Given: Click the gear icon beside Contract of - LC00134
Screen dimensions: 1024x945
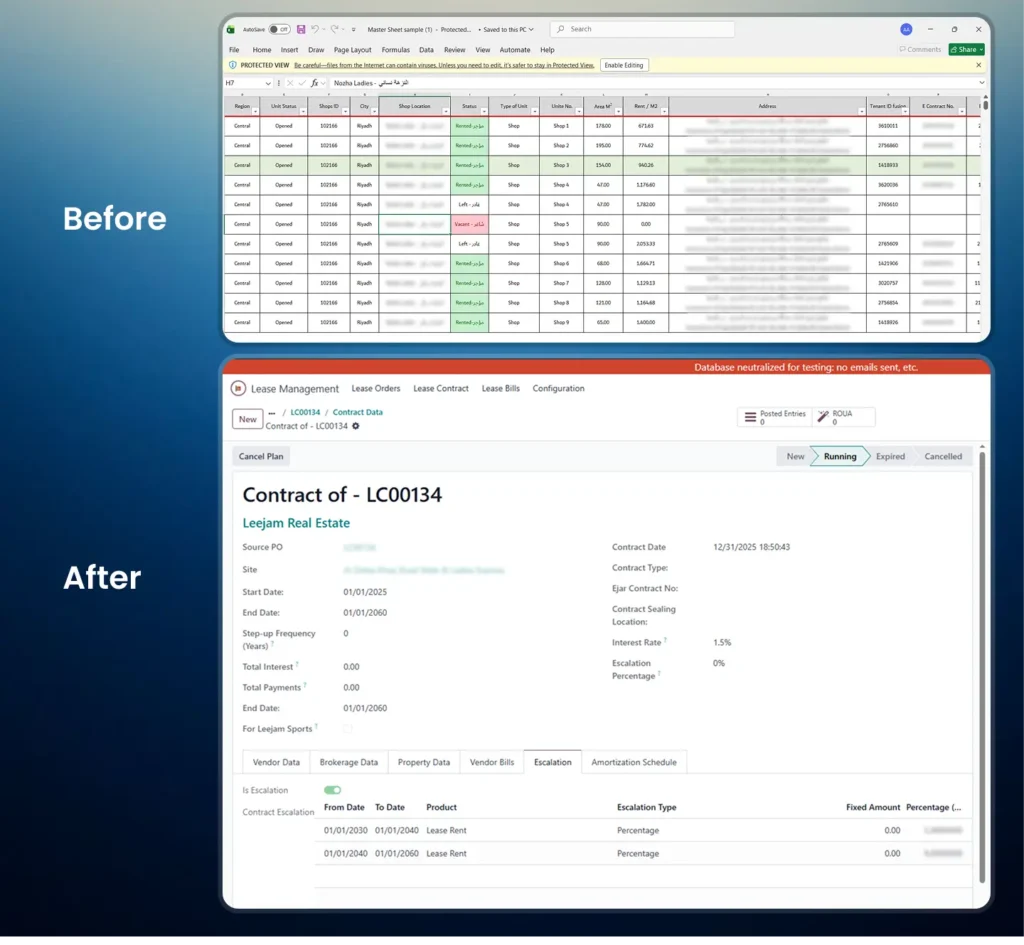Looking at the screenshot, I should pos(356,426).
